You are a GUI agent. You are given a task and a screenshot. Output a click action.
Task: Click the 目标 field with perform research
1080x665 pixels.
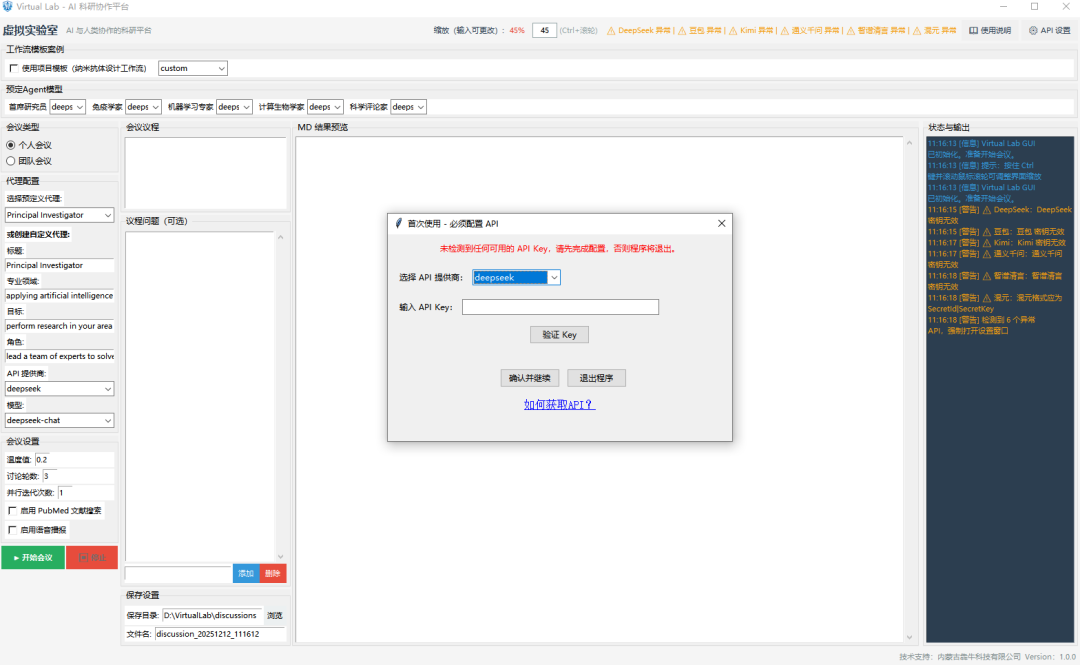tap(59, 326)
